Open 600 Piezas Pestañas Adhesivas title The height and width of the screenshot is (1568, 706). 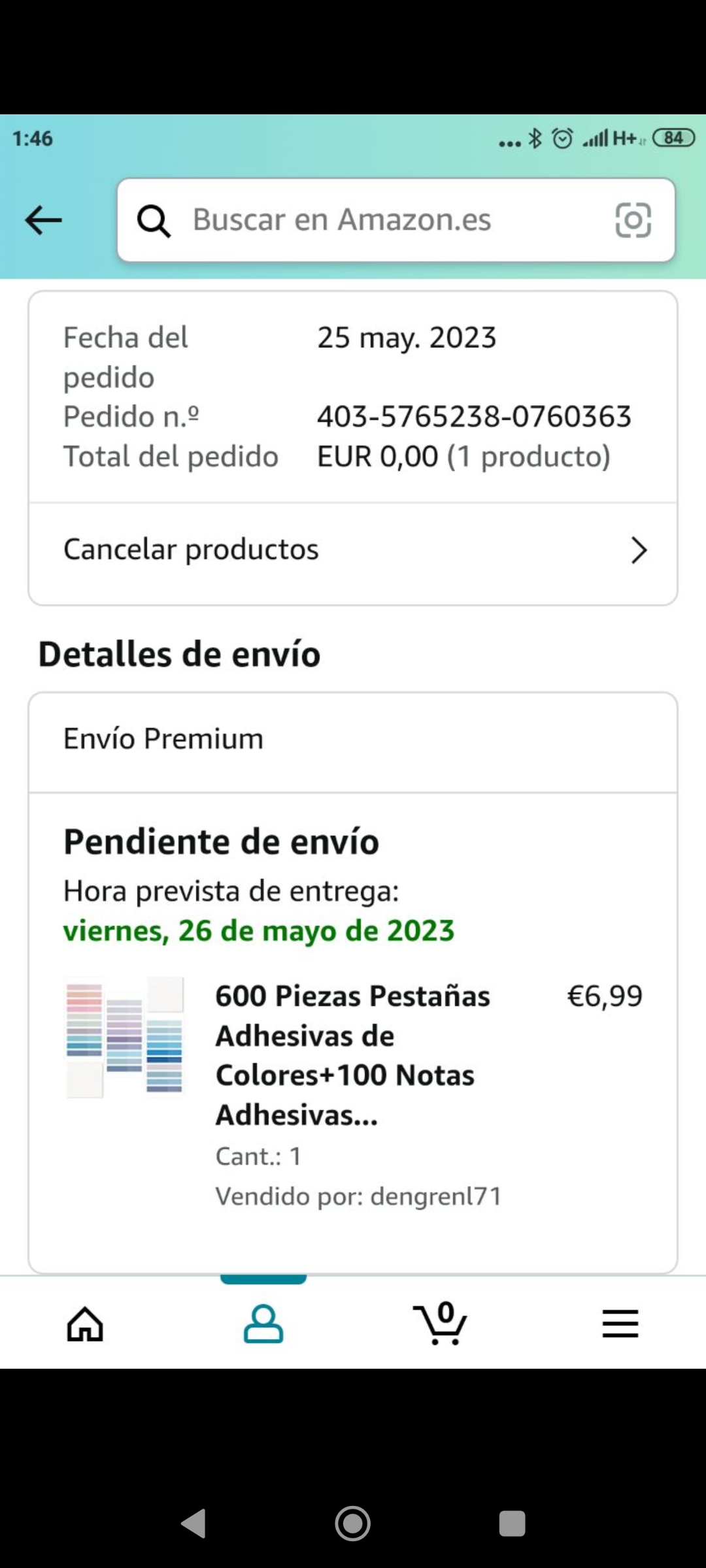pyautogui.click(x=353, y=1054)
